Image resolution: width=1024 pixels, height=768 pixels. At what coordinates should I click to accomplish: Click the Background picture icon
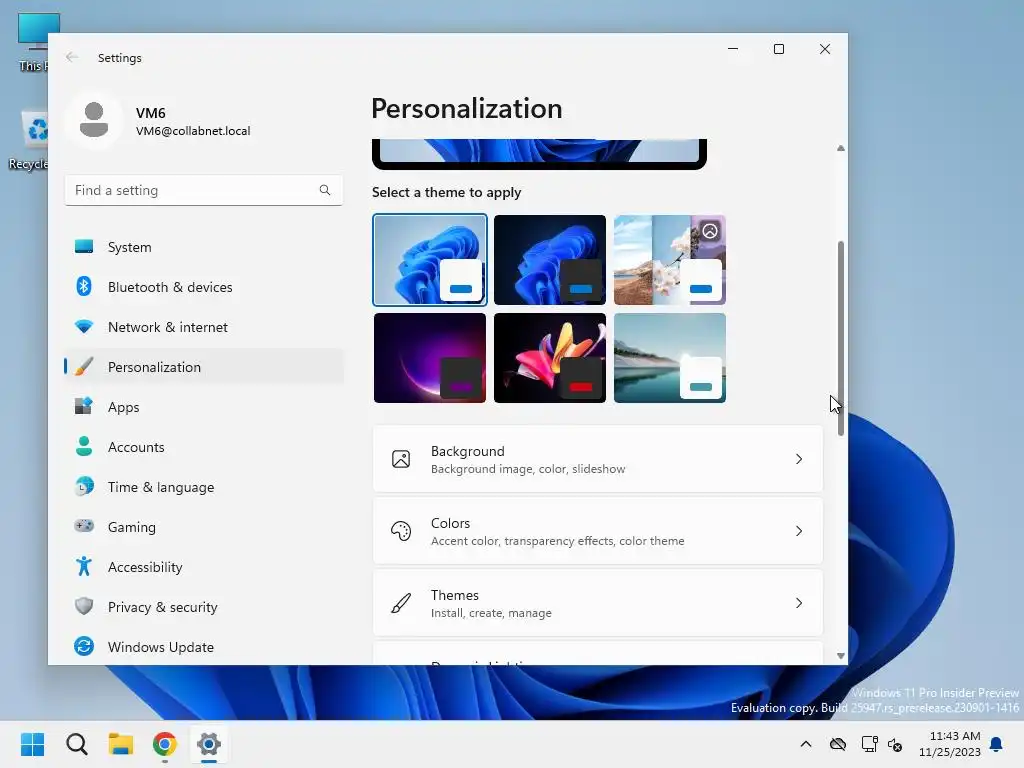point(401,459)
